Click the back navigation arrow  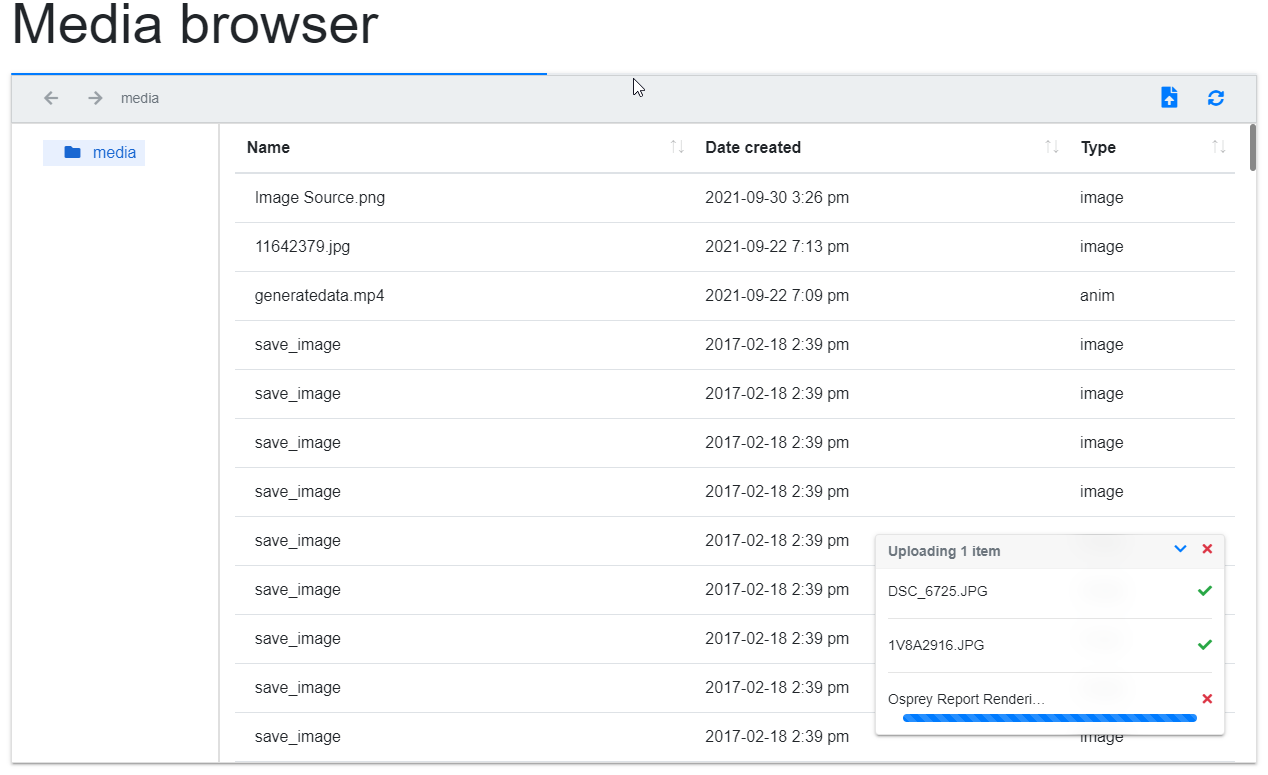(51, 98)
